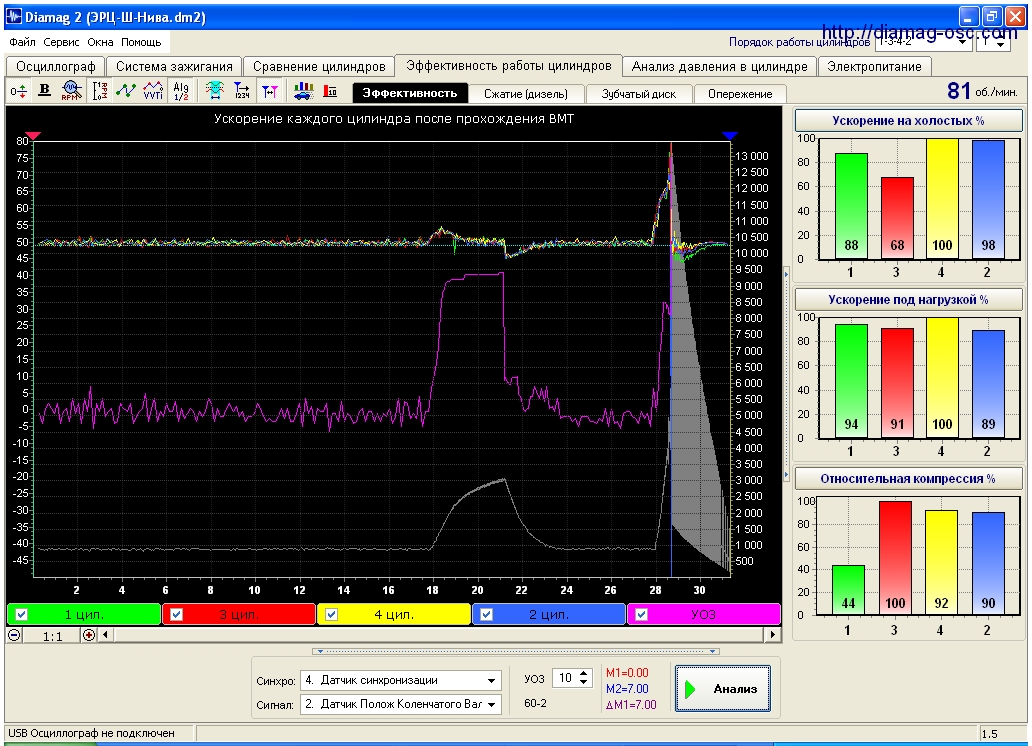Viewport: 1032px width, 746px height.
Task: Click the УОЗ value input field
Action: click(x=565, y=678)
